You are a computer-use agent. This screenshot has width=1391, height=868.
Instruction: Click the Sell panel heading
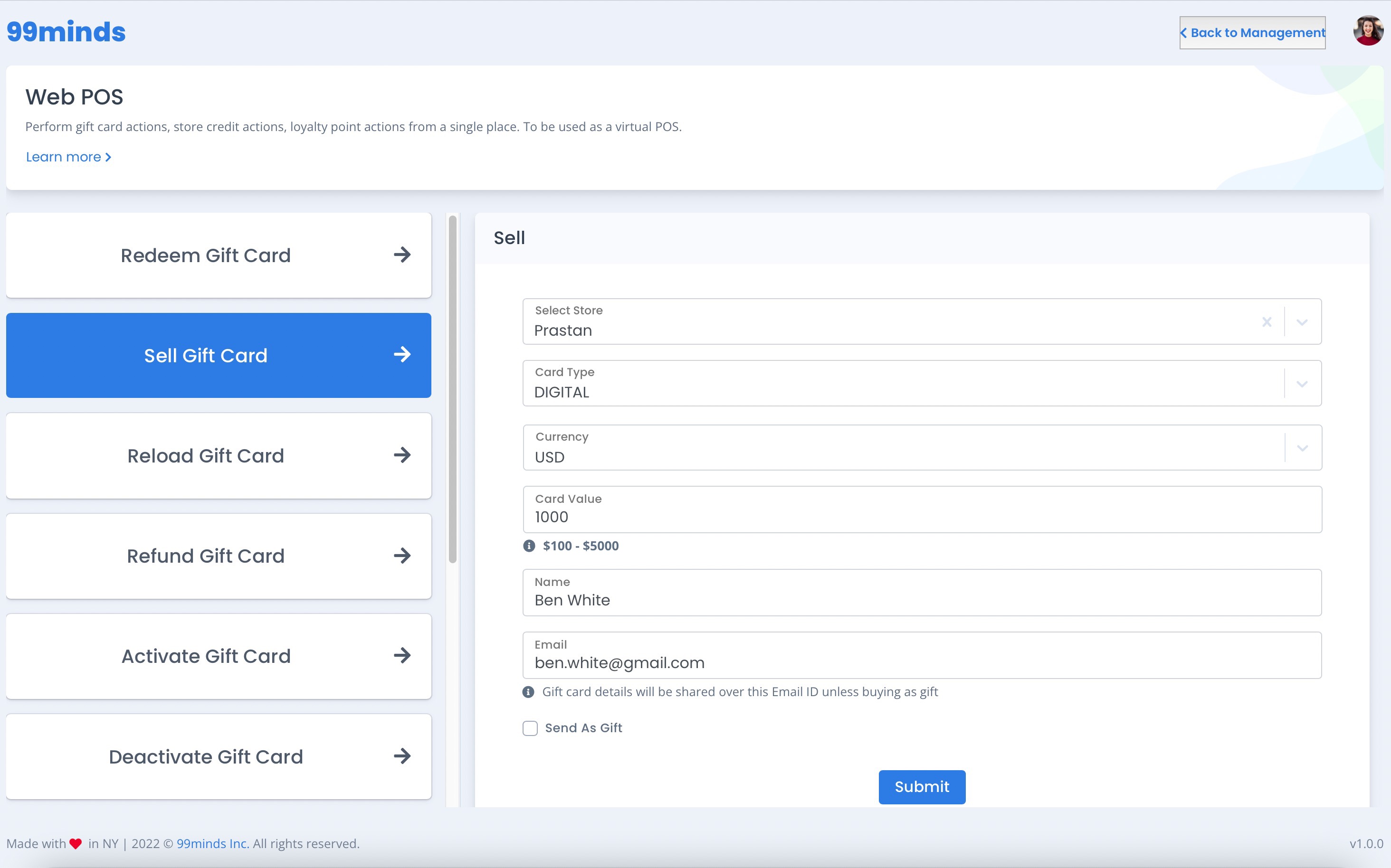(x=509, y=238)
